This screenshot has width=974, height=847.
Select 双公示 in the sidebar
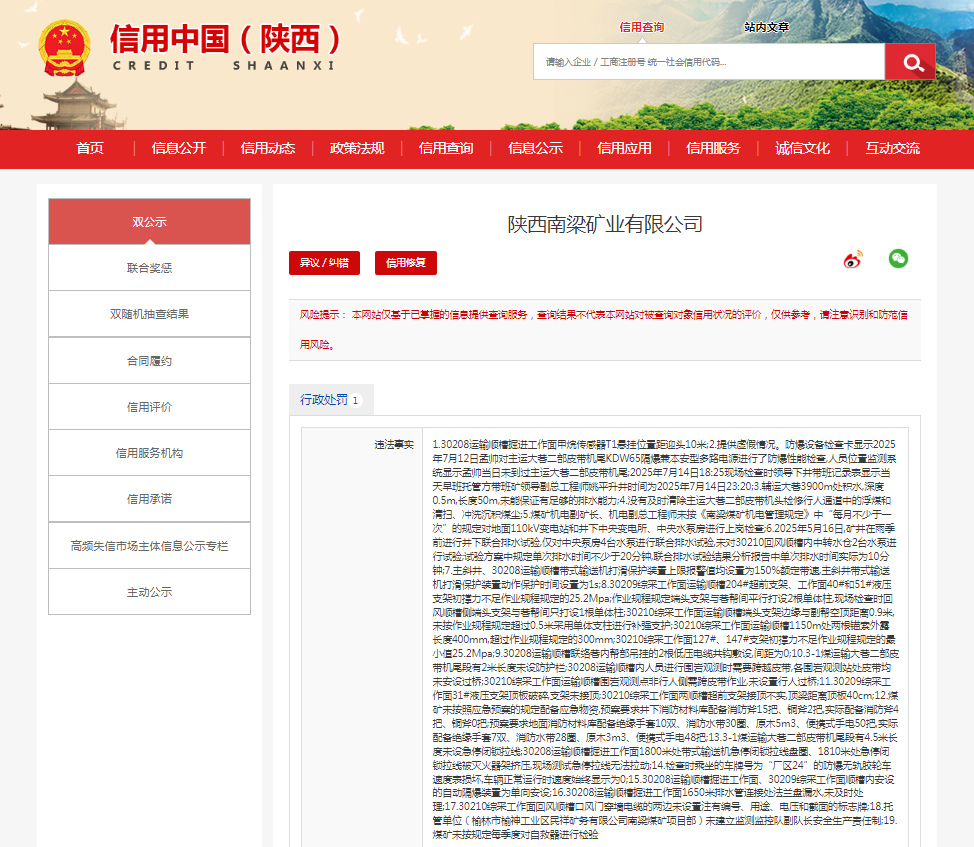click(x=150, y=222)
